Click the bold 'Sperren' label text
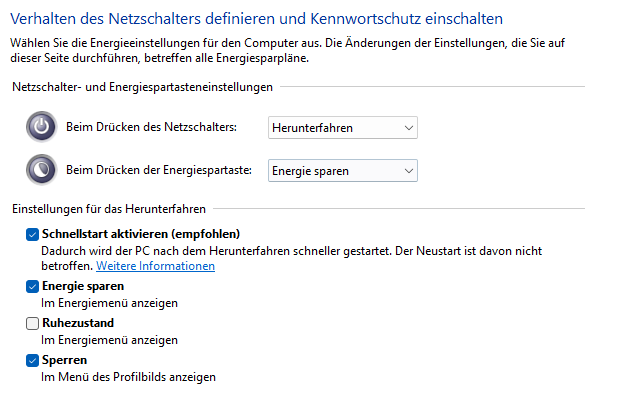The image size is (623, 408). click(x=65, y=360)
